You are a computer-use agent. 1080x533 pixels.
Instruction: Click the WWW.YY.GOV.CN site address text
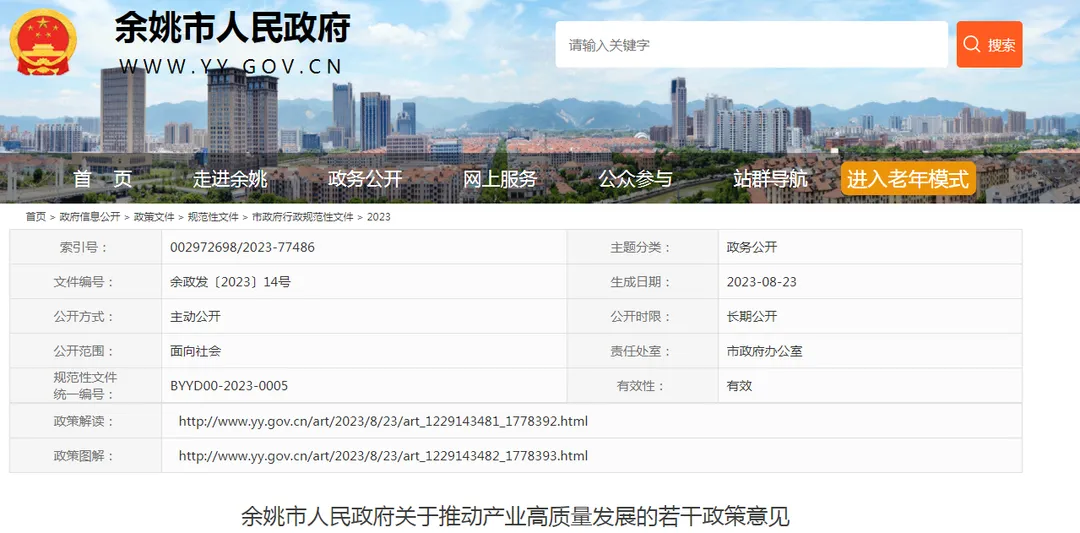231,66
